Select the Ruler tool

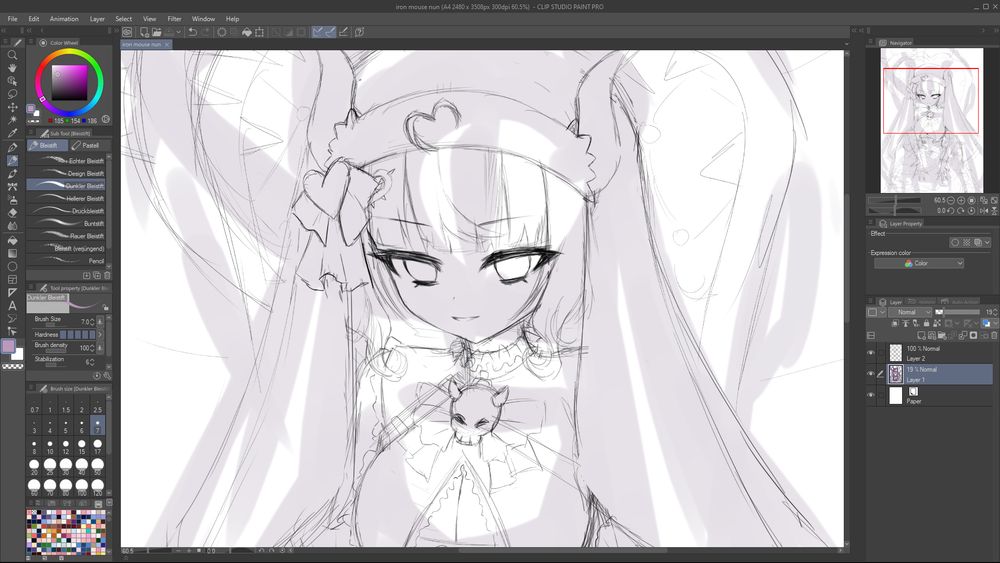point(12,293)
